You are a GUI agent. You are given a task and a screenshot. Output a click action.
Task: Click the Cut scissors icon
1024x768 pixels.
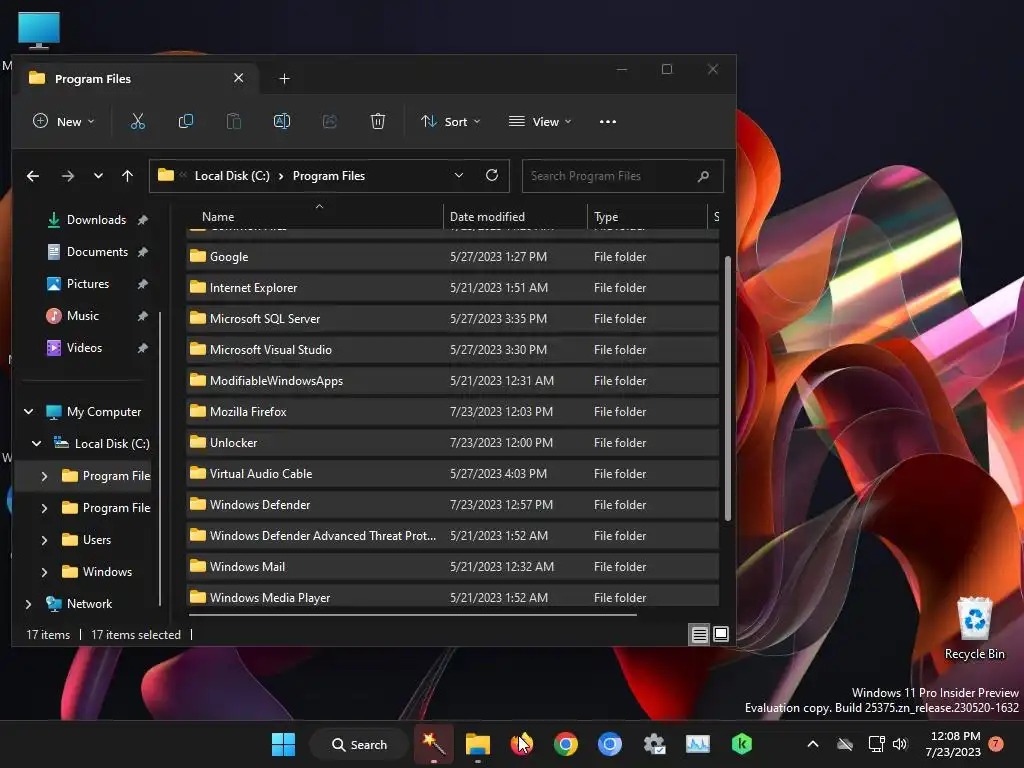click(138, 121)
